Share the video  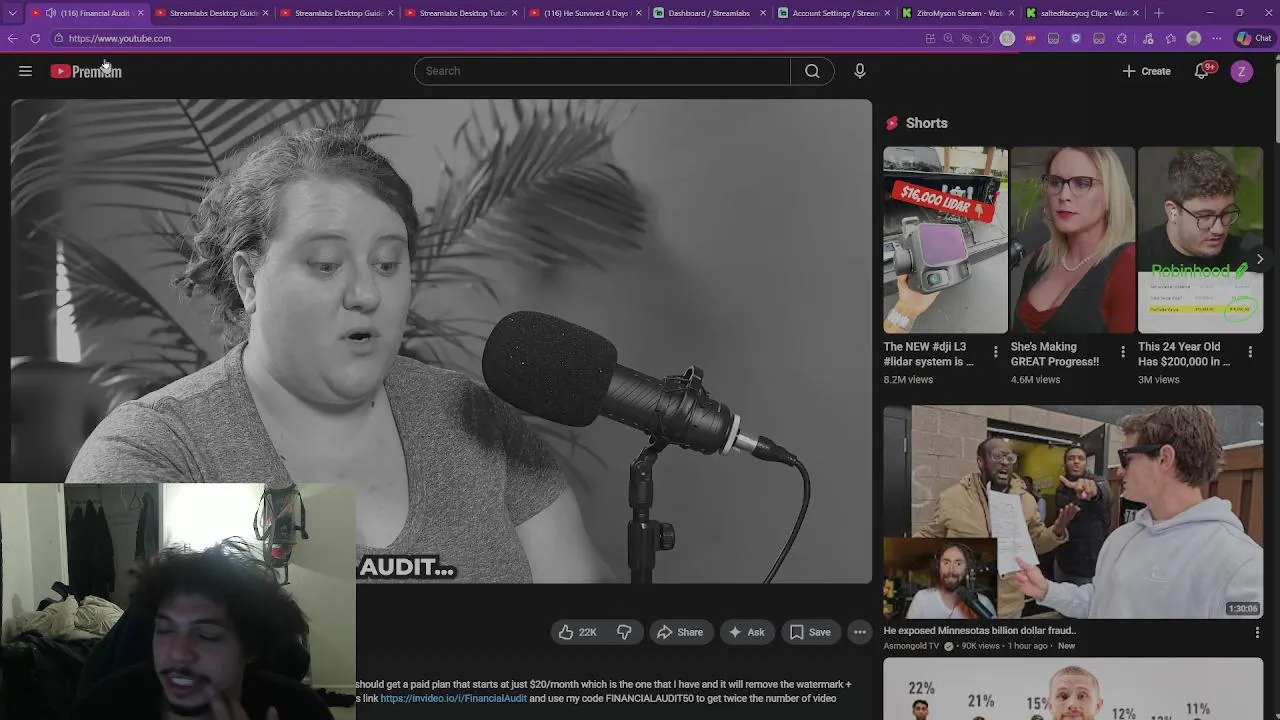click(680, 632)
